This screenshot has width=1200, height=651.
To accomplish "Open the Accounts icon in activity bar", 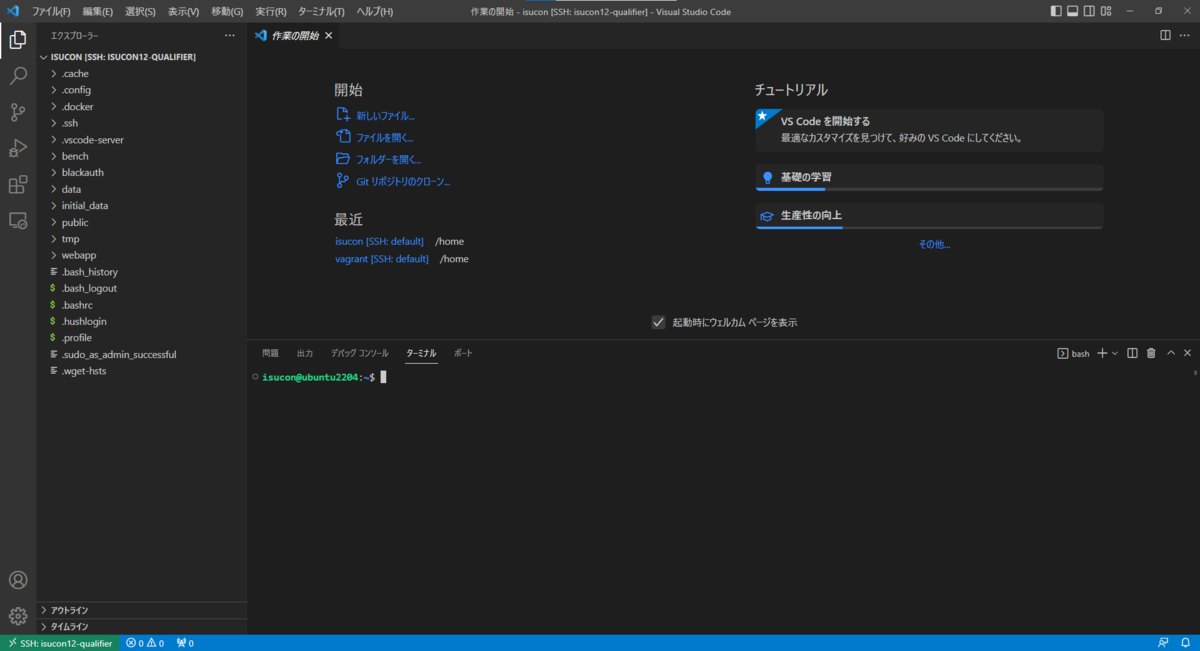I will point(18,580).
